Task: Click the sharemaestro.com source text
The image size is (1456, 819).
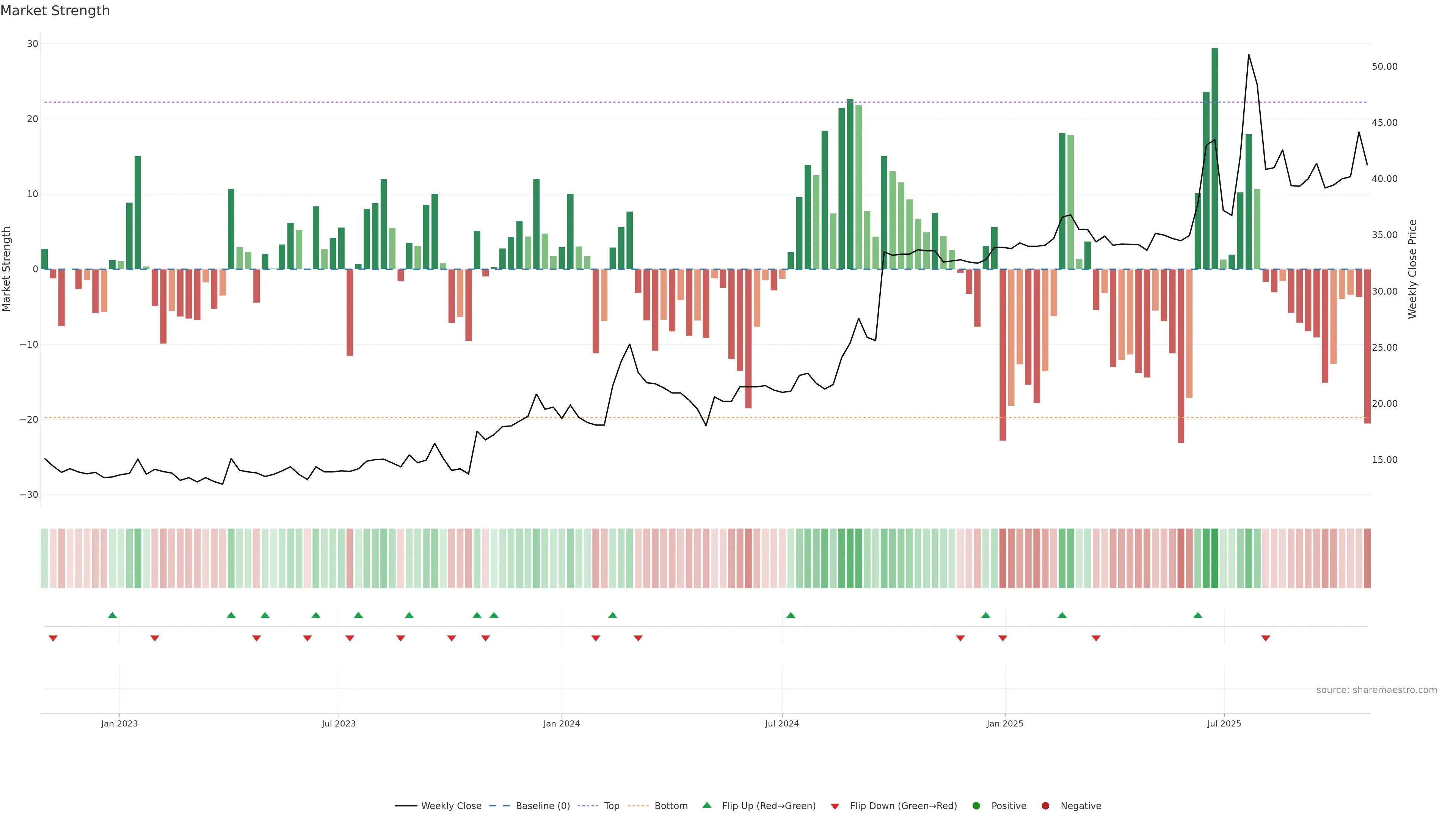Action: (x=1376, y=690)
